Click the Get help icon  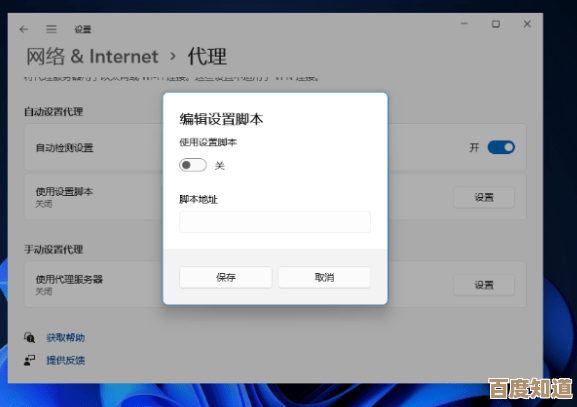29,337
